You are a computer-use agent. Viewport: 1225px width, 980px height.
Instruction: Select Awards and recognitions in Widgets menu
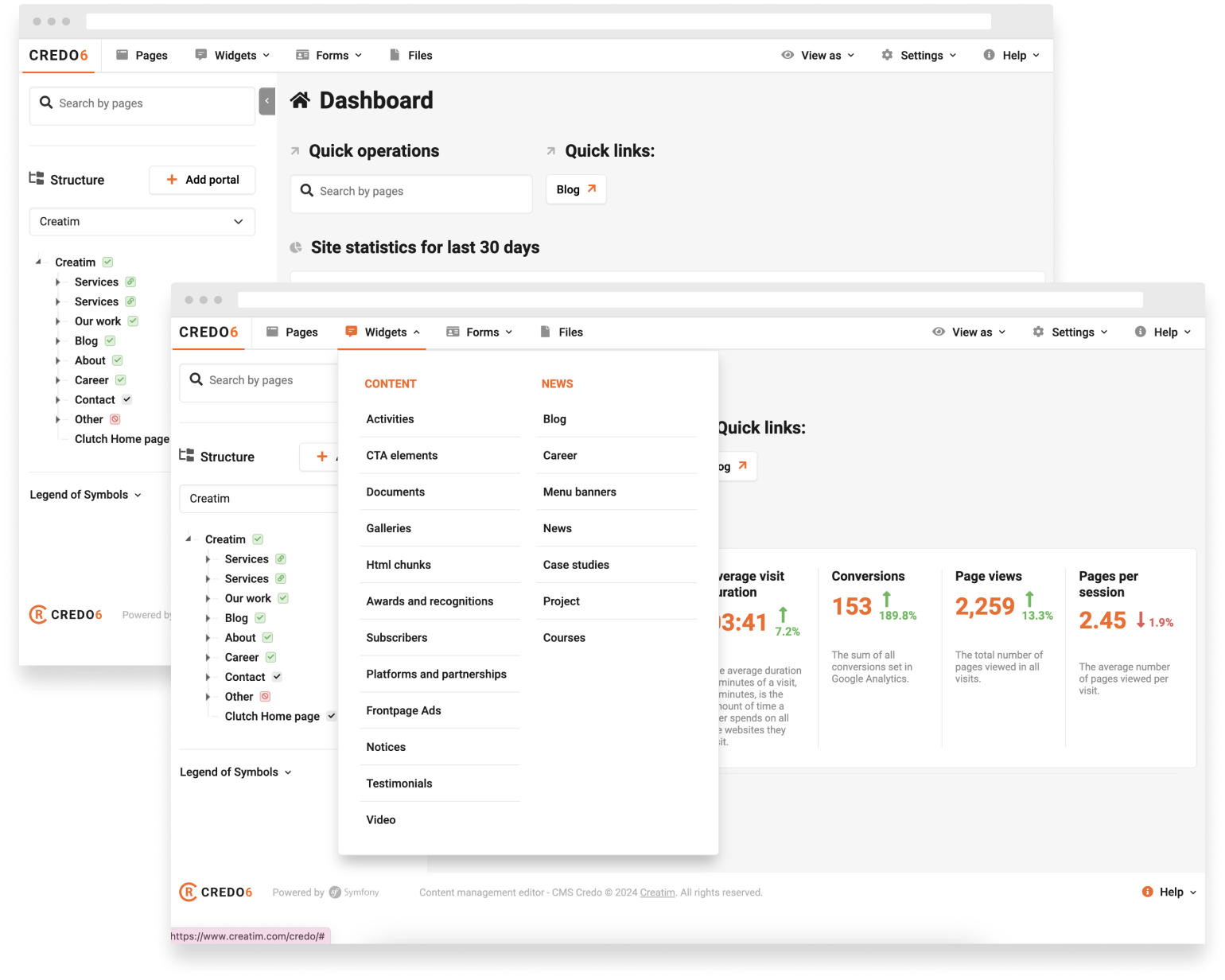(440, 601)
